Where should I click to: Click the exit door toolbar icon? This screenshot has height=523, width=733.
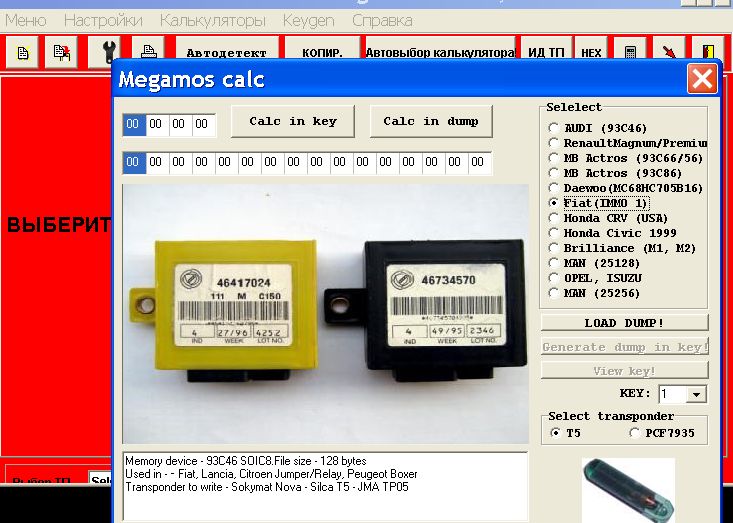(x=707, y=49)
